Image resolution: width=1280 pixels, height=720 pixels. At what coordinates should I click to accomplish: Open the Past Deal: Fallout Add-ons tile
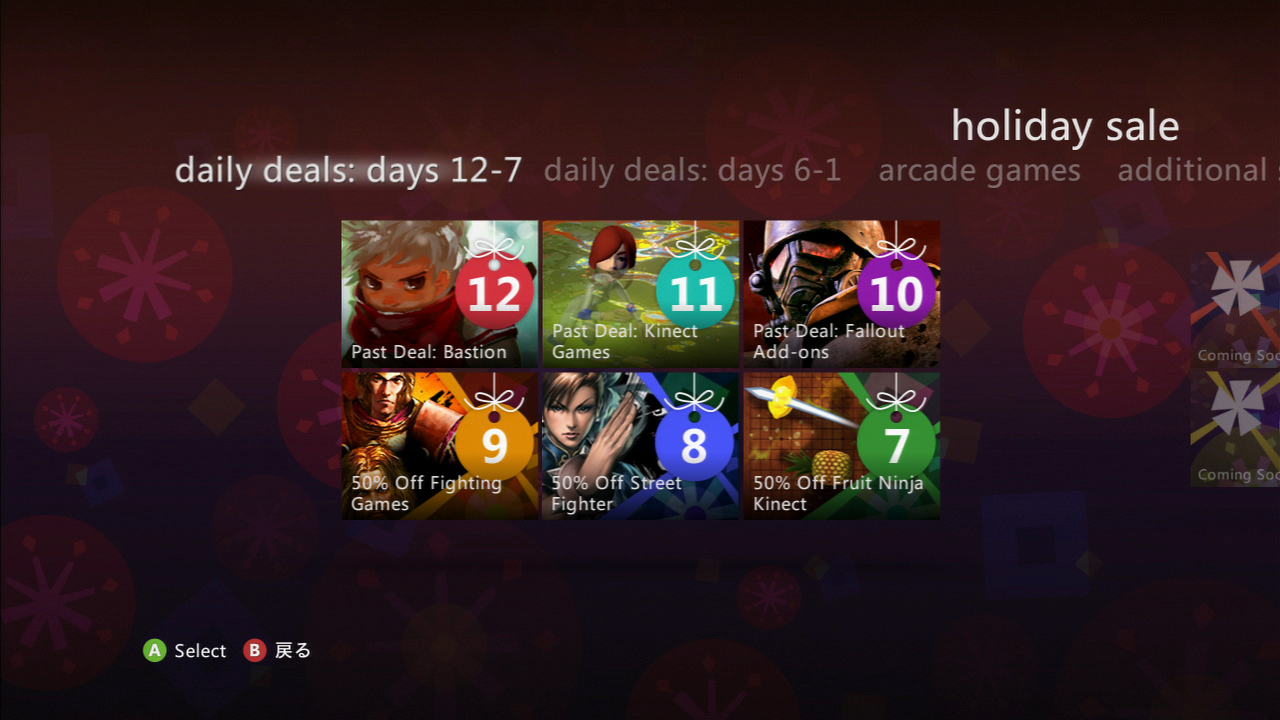842,294
